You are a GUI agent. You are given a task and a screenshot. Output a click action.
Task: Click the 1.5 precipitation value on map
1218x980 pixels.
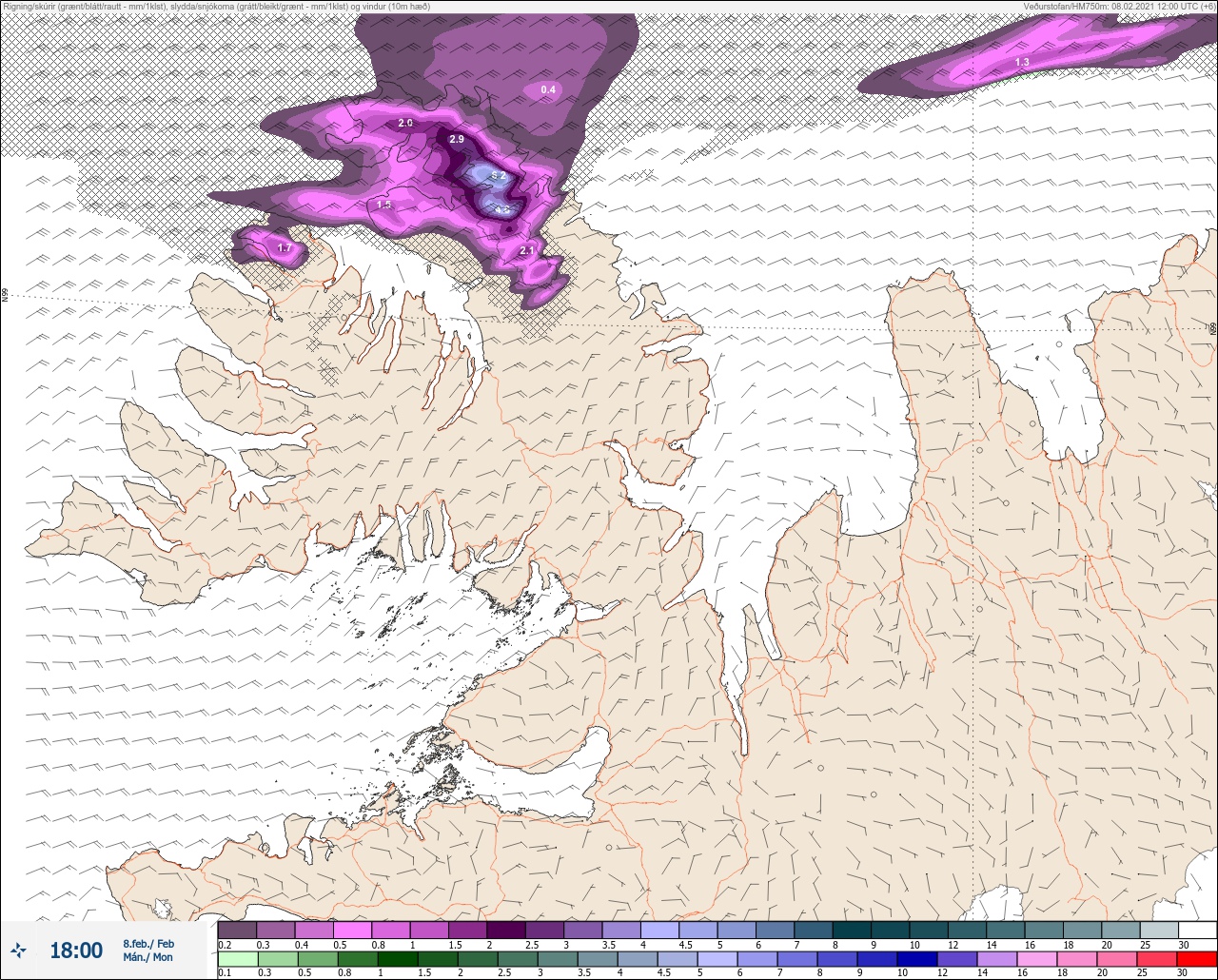383,205
